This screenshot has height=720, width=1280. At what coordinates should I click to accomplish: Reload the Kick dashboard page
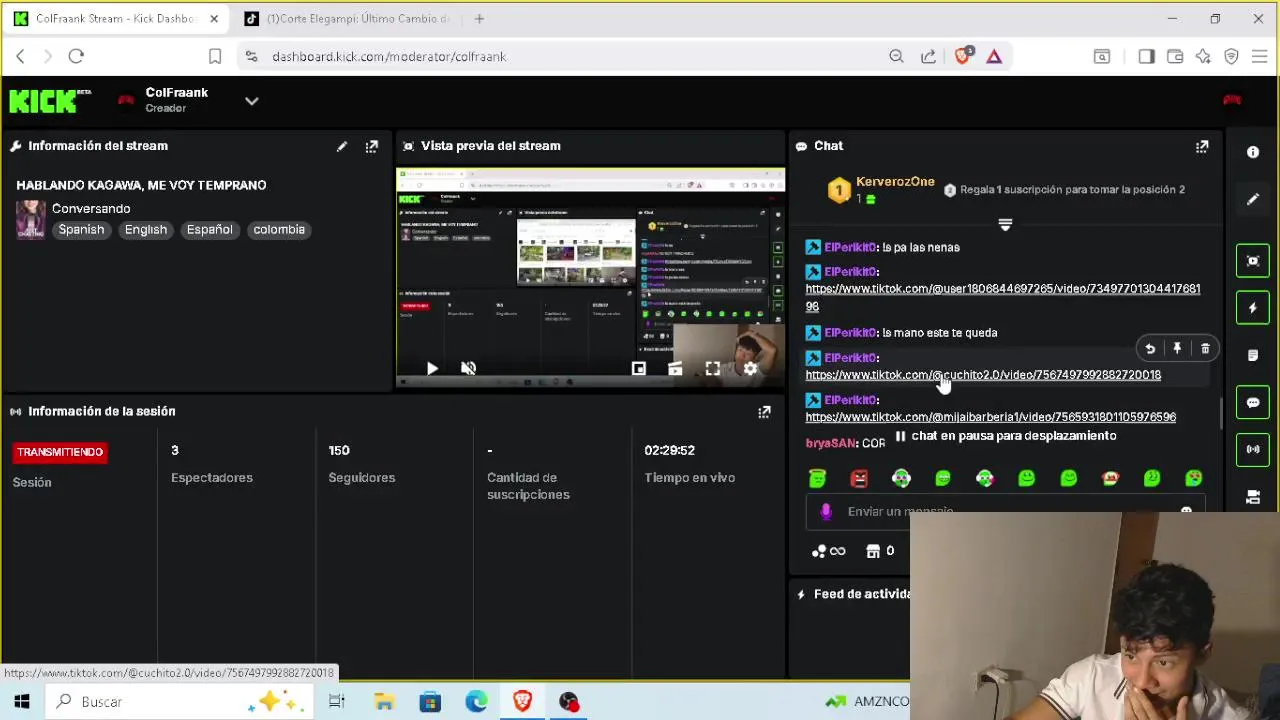coord(76,57)
